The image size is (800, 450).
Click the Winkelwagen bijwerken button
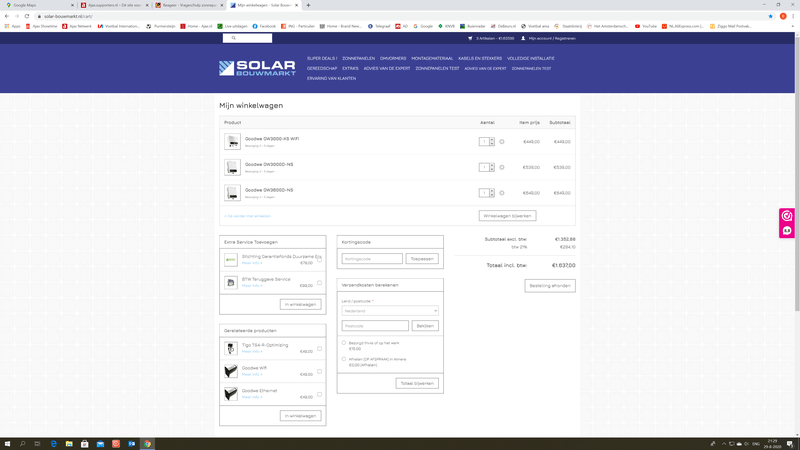tap(507, 216)
